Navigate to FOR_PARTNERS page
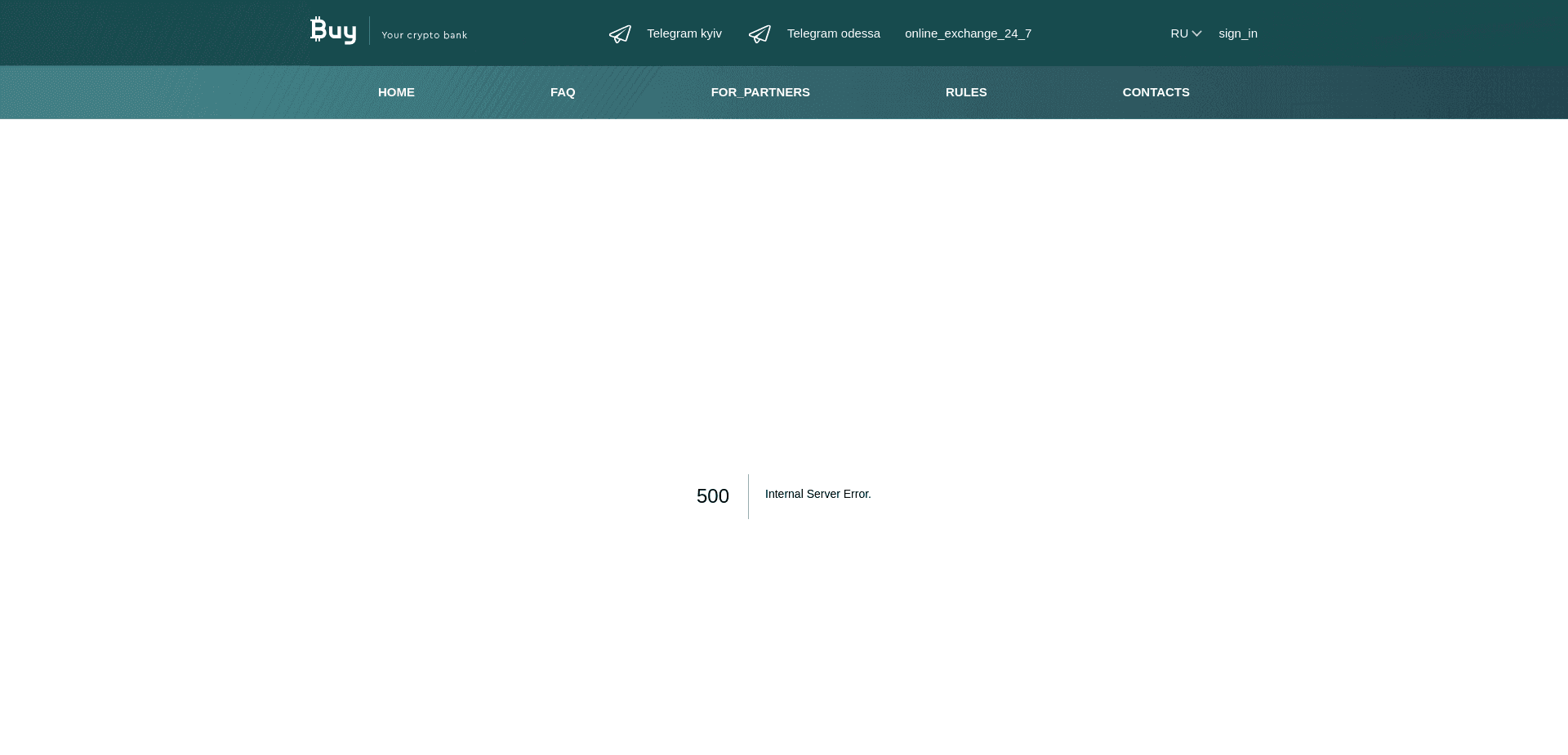The image size is (1568, 755). click(x=760, y=92)
